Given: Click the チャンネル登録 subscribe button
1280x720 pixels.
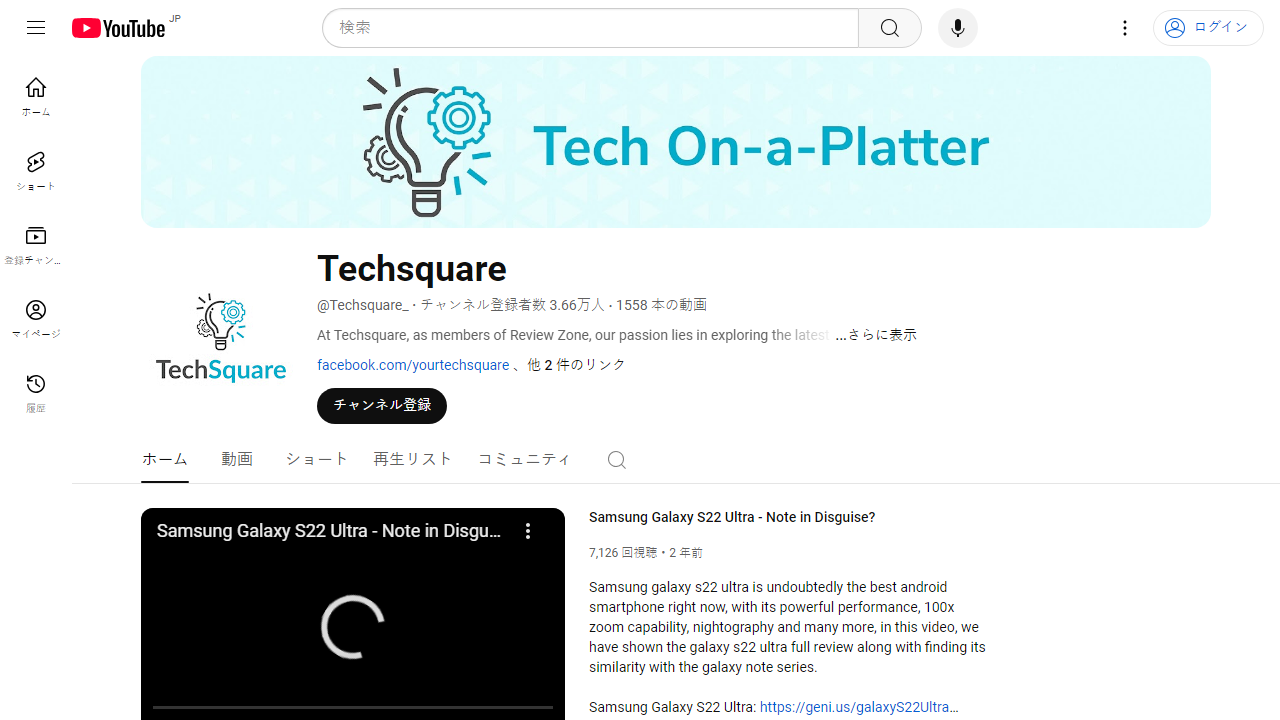Looking at the screenshot, I should (382, 405).
